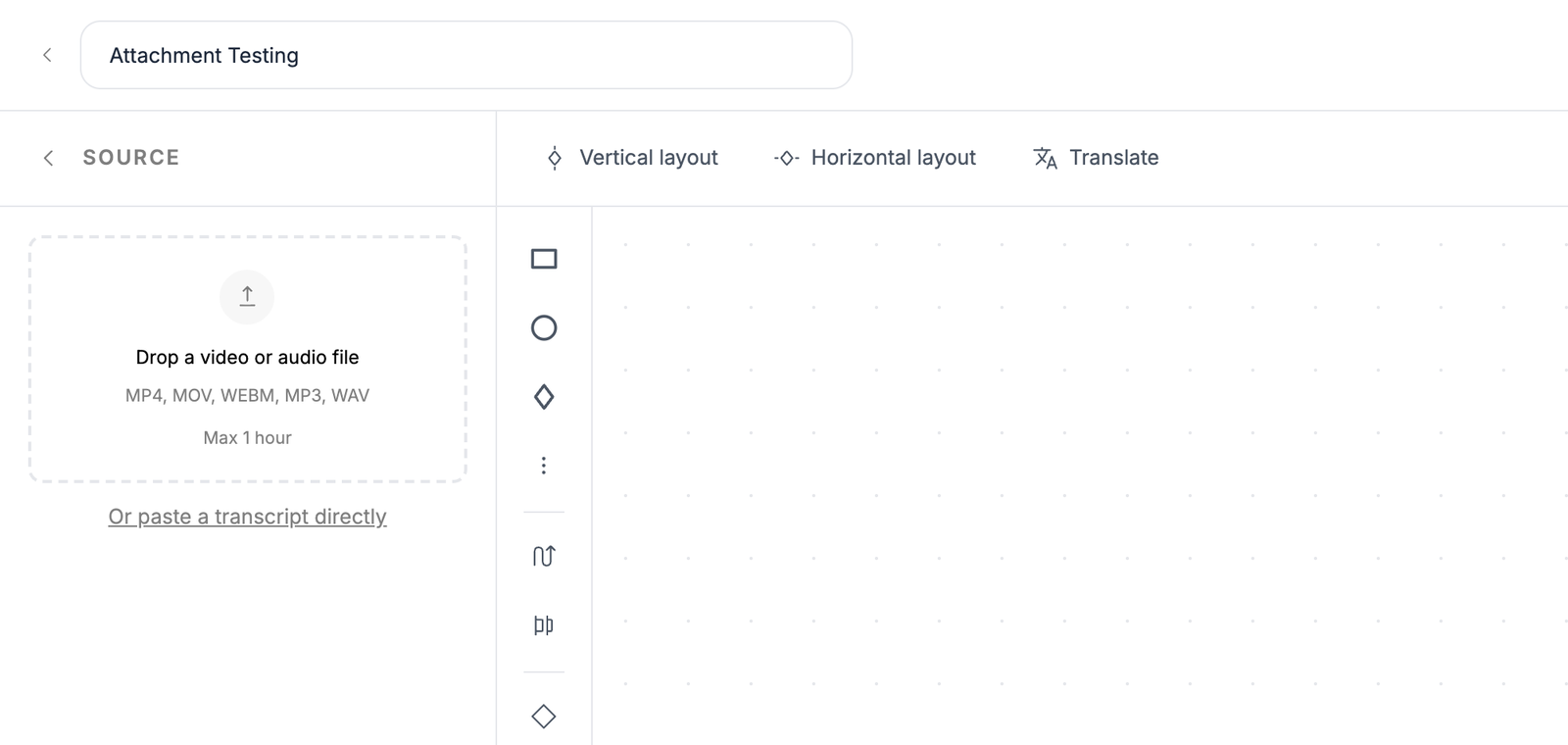Open the video or audio file drop zone

coord(248,359)
